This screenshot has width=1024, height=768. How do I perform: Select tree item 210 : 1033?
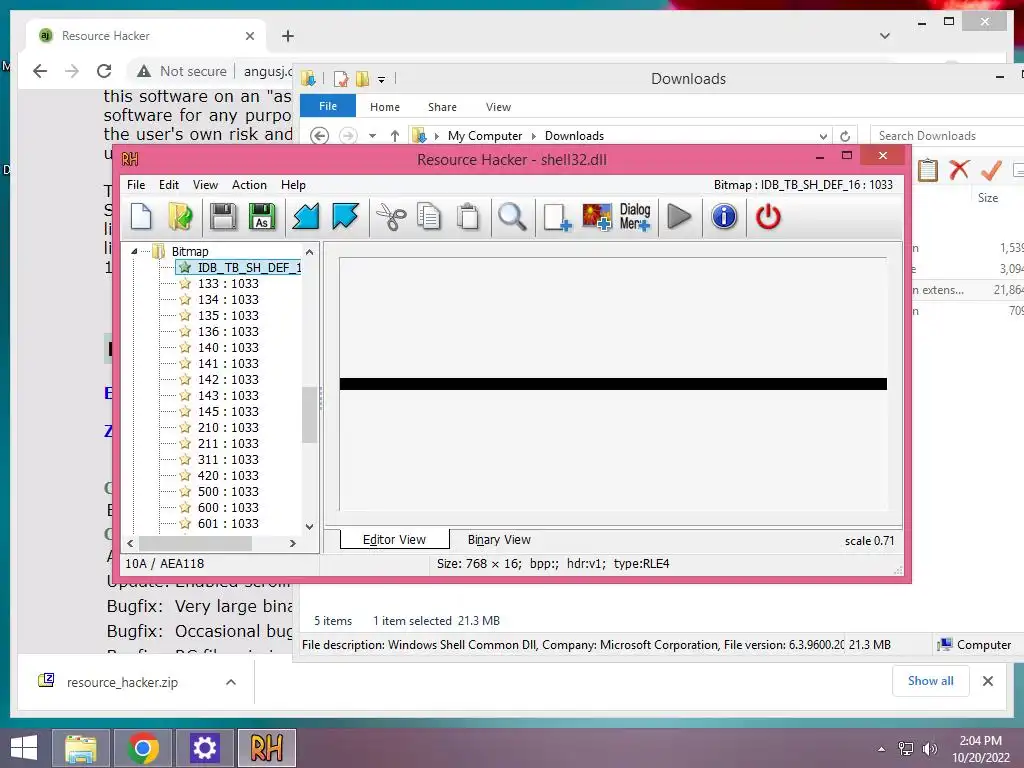pos(228,427)
